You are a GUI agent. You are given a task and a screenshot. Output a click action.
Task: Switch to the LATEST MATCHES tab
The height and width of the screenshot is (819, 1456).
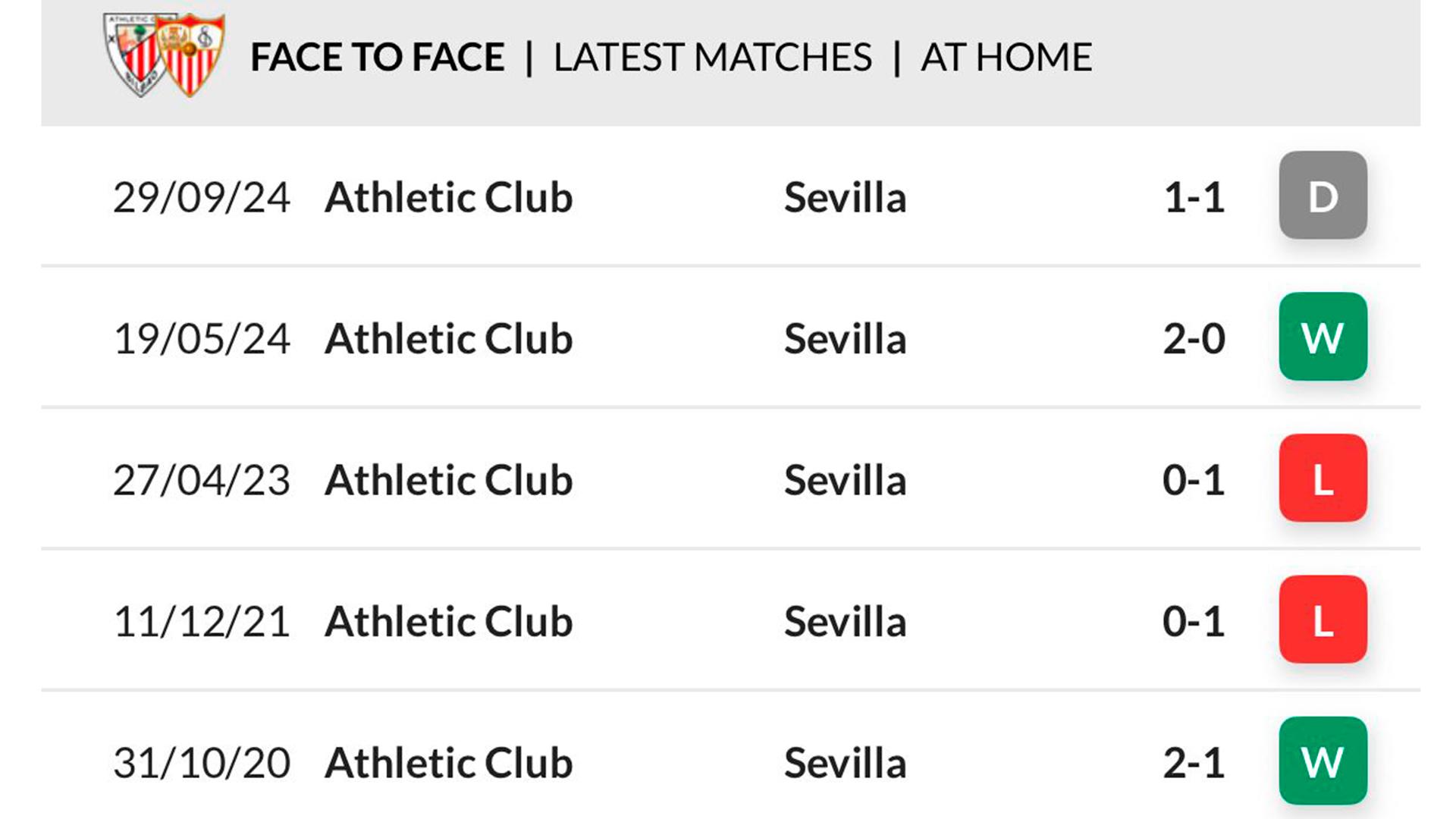click(x=713, y=58)
